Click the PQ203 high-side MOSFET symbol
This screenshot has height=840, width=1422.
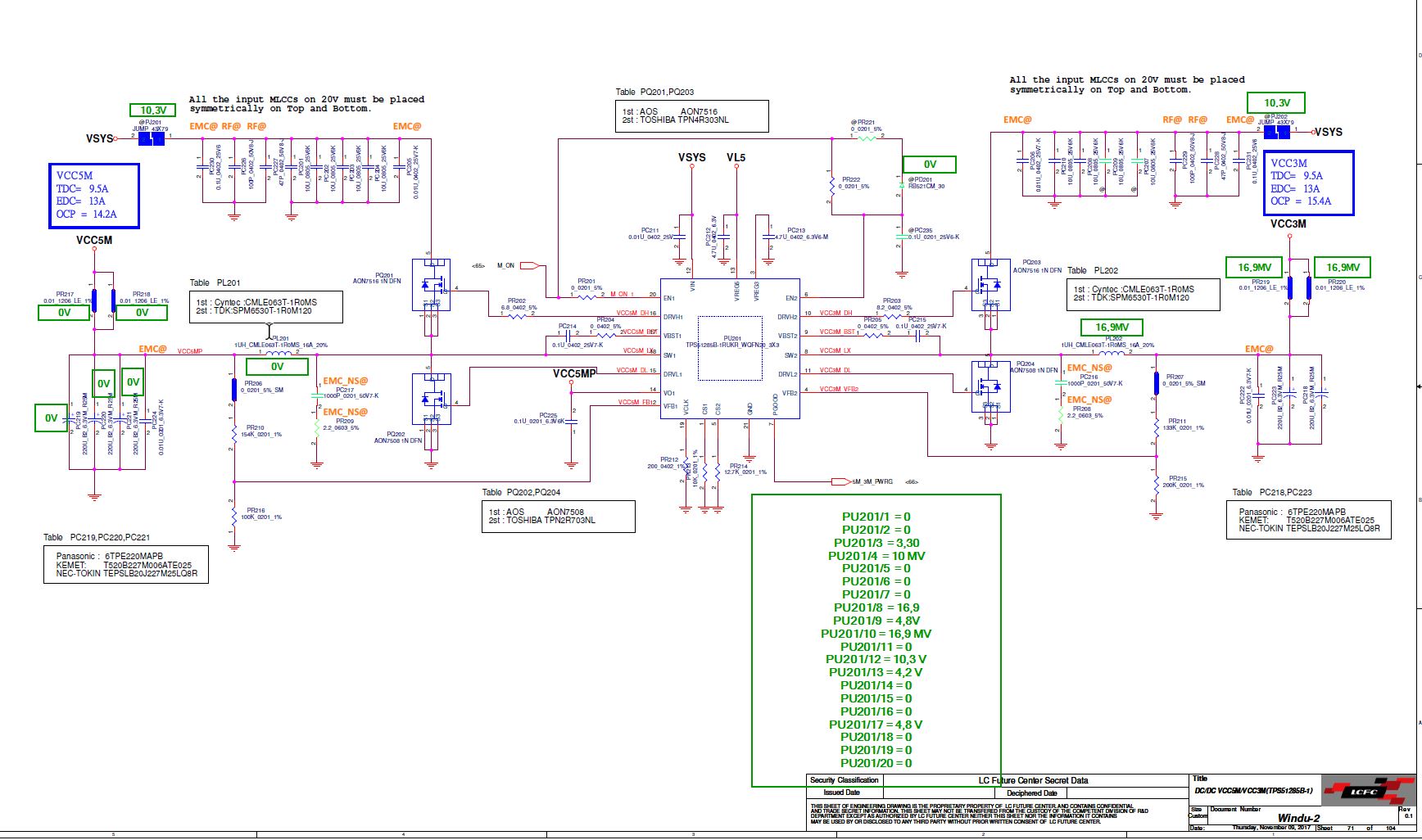(x=990, y=285)
